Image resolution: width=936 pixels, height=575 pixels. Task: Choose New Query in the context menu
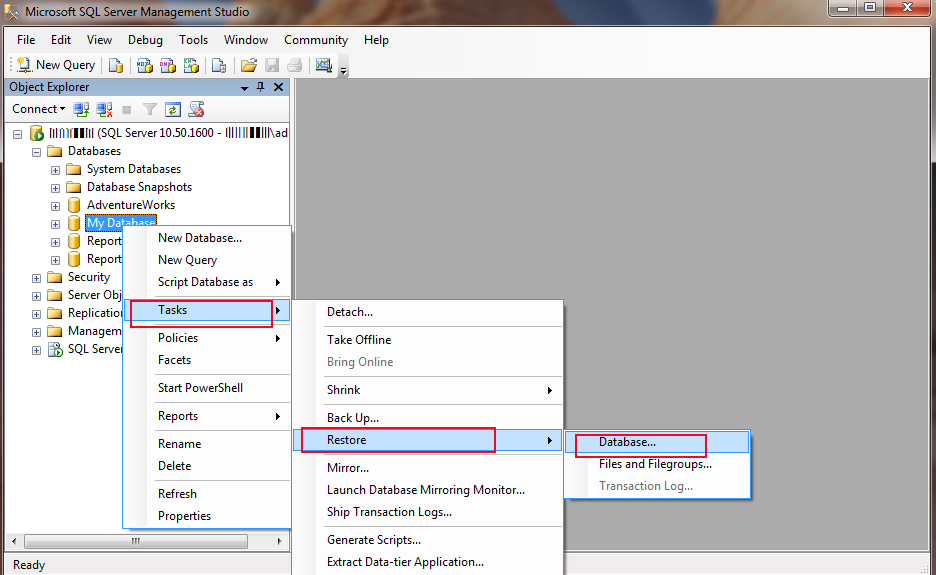[207, 260]
